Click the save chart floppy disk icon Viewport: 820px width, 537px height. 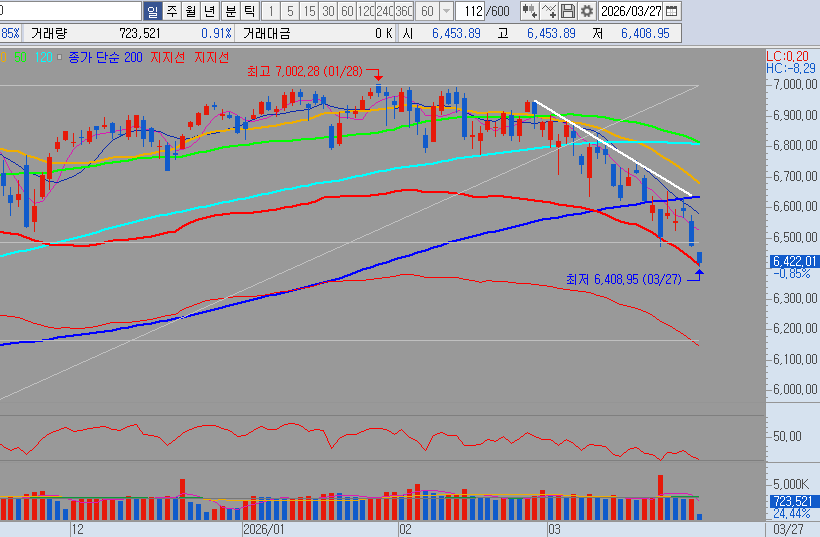click(x=567, y=11)
